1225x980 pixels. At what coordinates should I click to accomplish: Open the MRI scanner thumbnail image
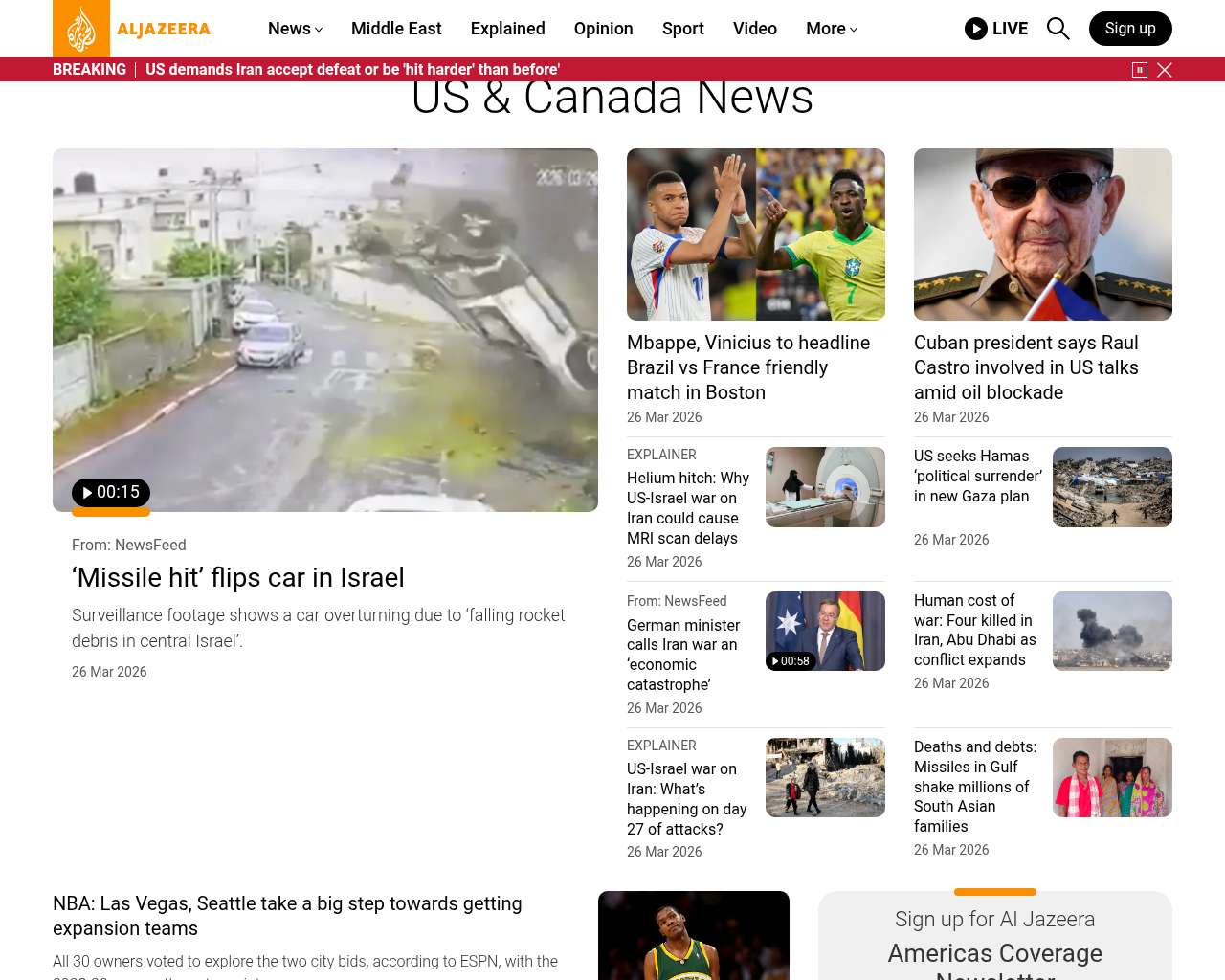[x=824, y=487]
